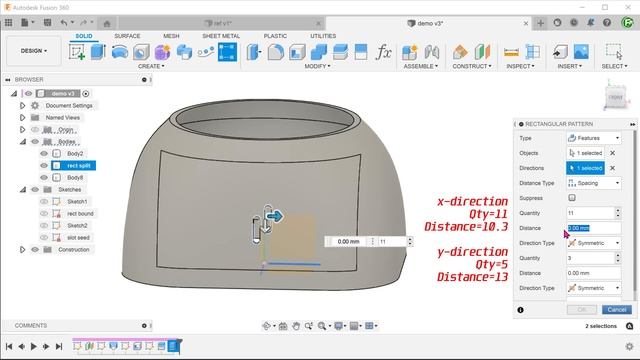640x360 pixels.
Task: Select the Insert Canvas image icon
Action: tap(581, 52)
